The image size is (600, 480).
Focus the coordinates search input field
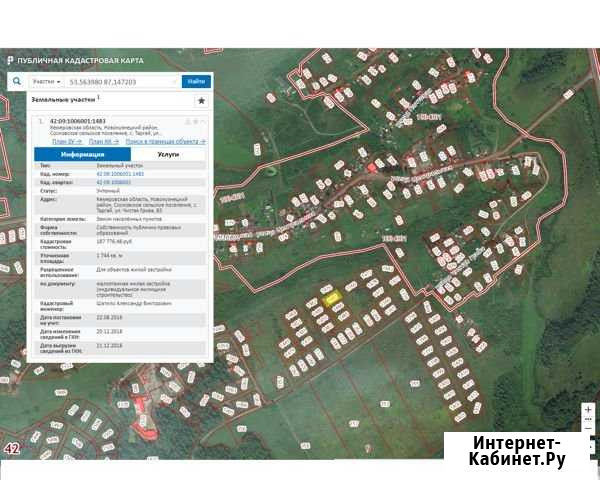[x=121, y=82]
